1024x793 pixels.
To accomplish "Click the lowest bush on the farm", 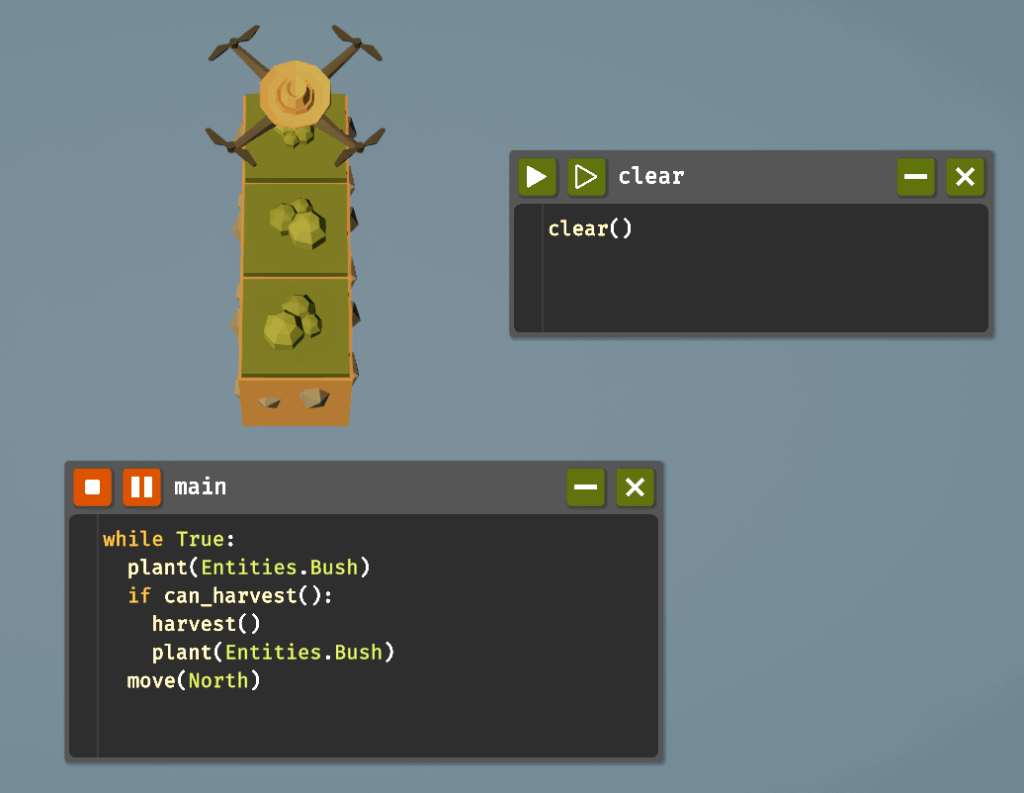I will pyautogui.click(x=291, y=323).
